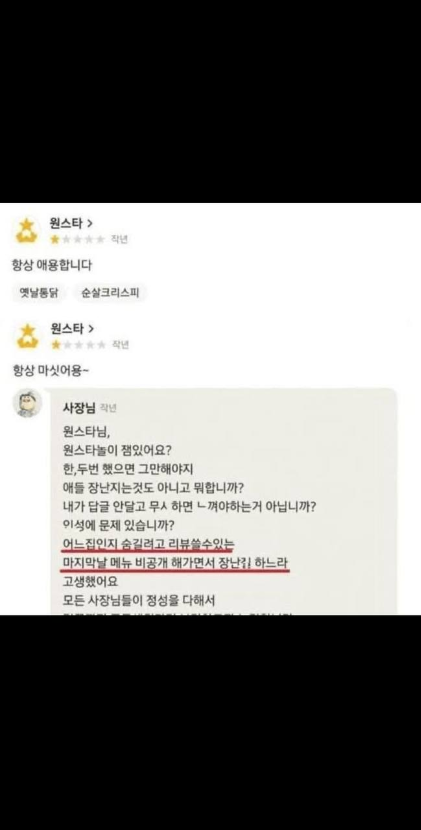Select the filled star on the 애용합니다 review
Image resolution: width=421 pixels, height=830 pixels.
pos(55,239)
